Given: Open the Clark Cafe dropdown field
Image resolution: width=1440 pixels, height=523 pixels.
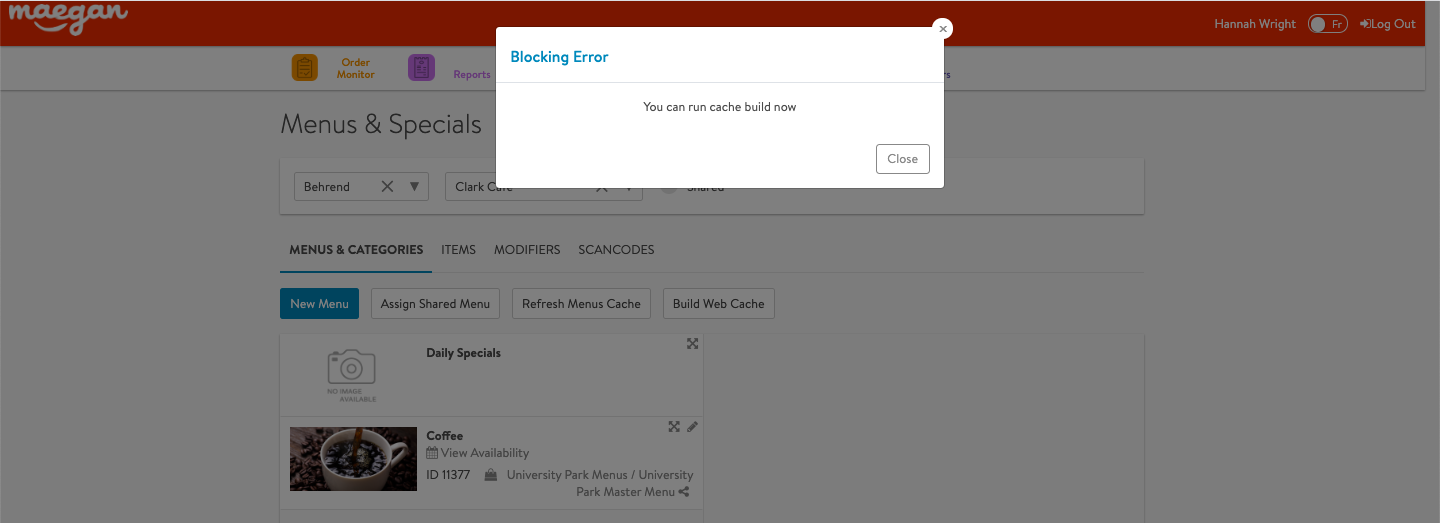Looking at the screenshot, I should point(543,187).
